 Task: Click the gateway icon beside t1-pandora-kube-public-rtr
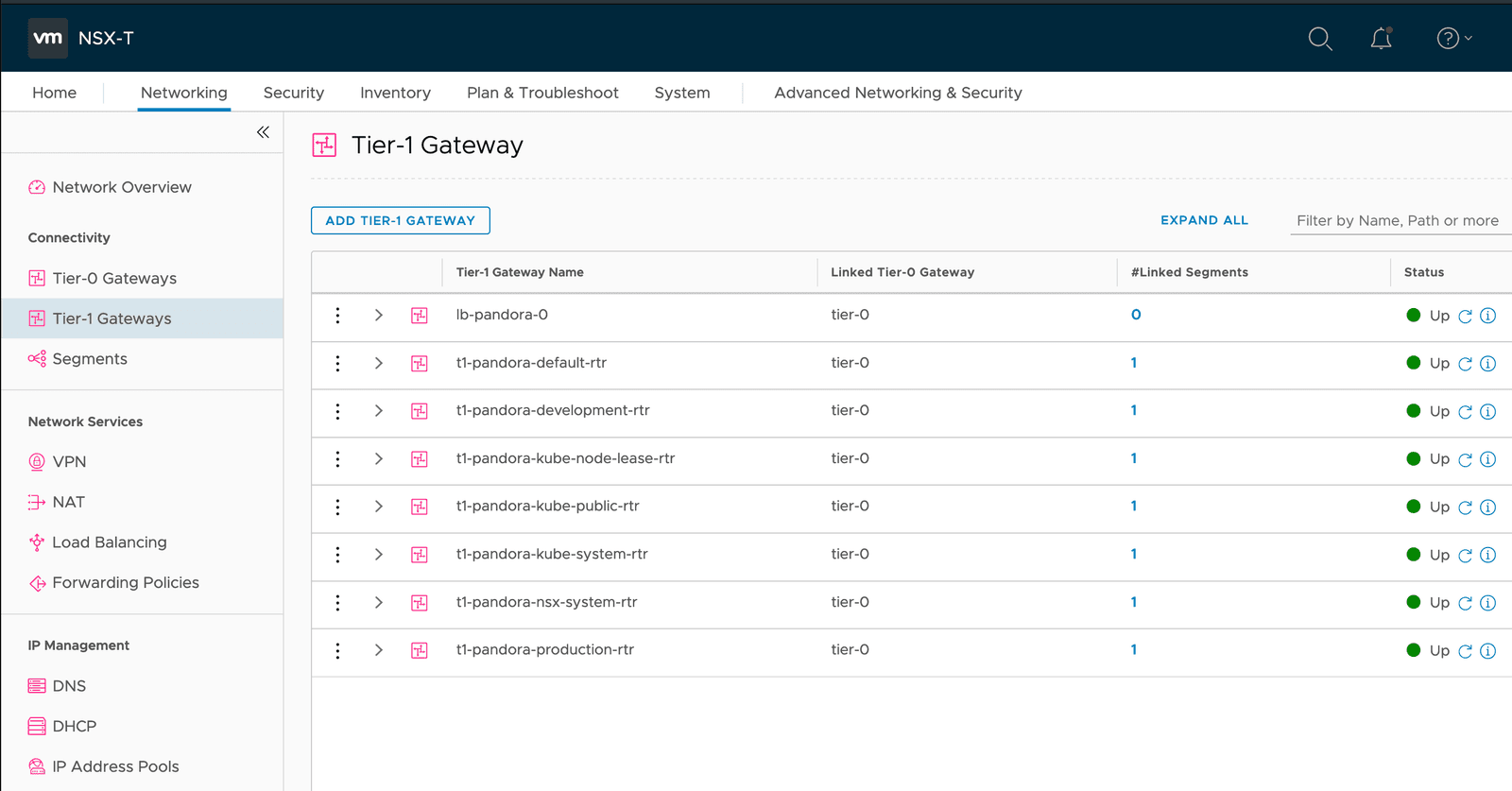click(420, 507)
